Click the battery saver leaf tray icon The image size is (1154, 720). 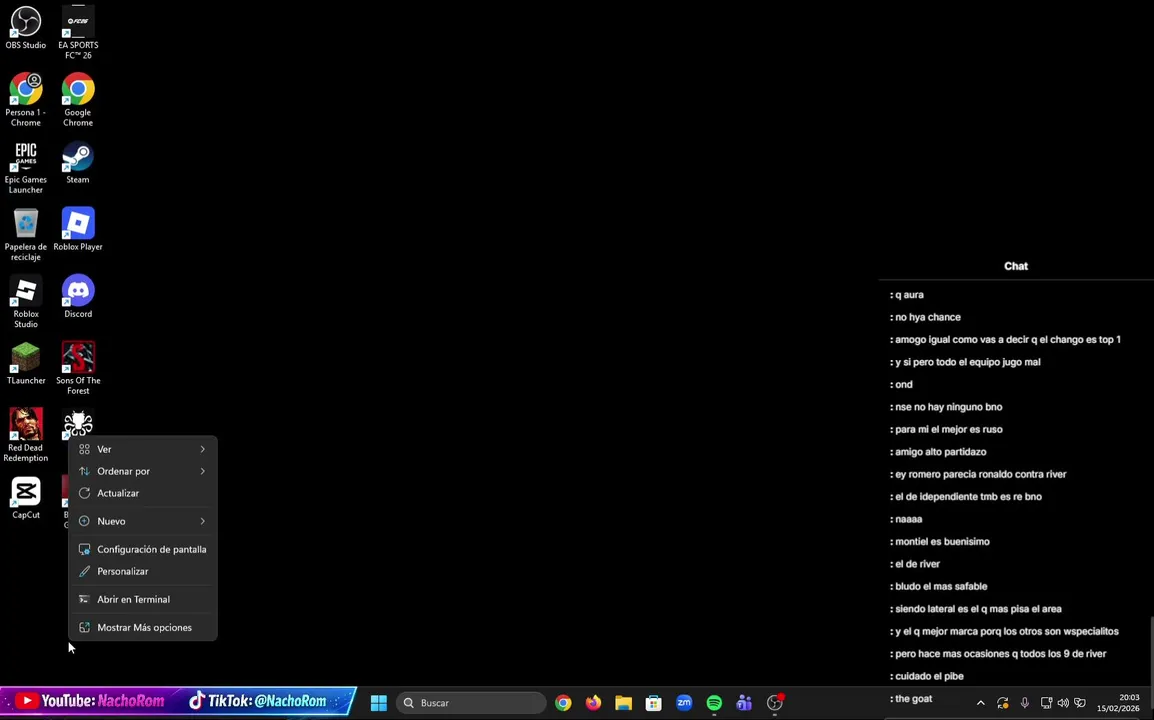(1080, 703)
